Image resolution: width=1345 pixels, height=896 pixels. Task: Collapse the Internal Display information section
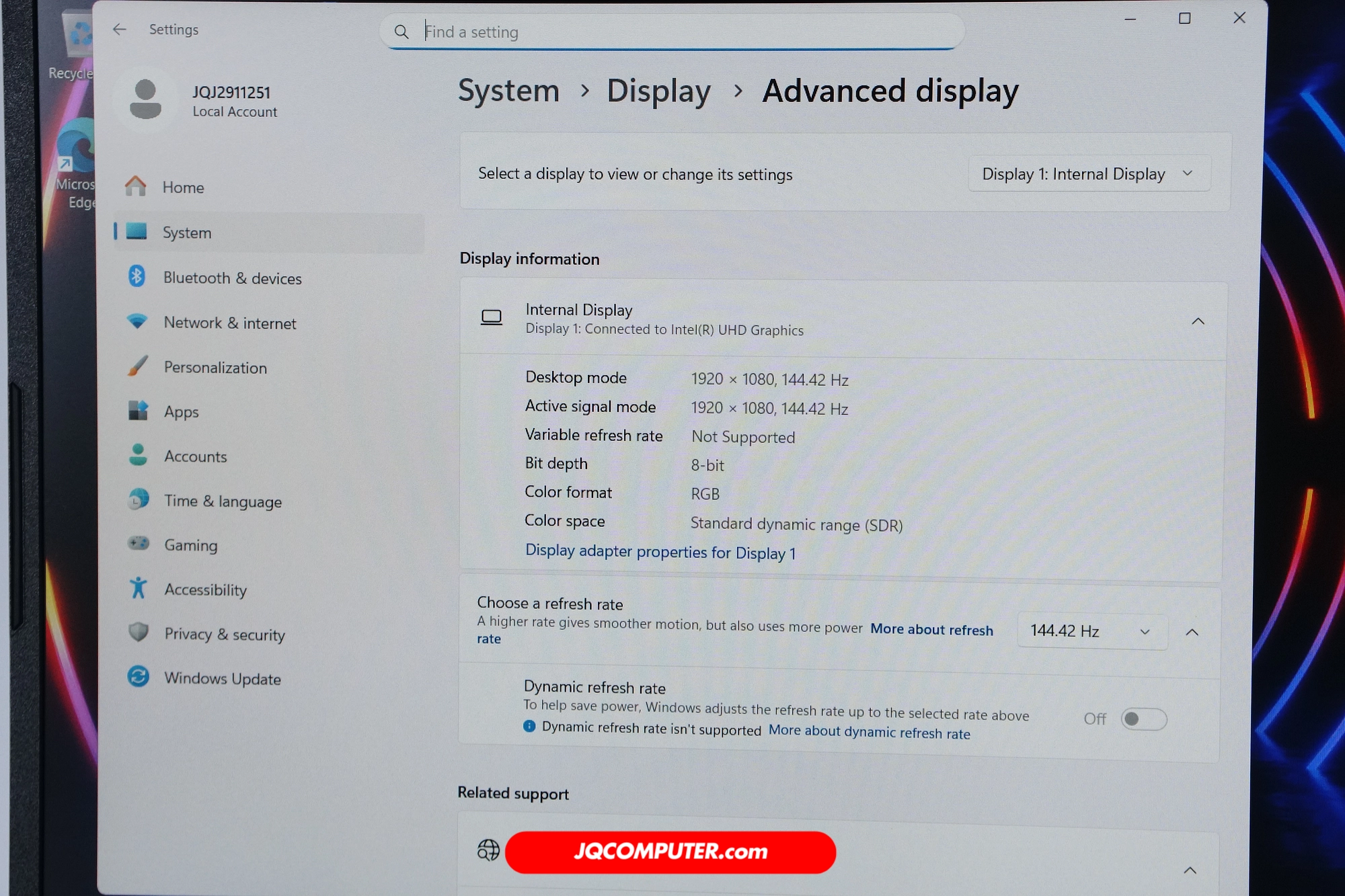point(1198,321)
